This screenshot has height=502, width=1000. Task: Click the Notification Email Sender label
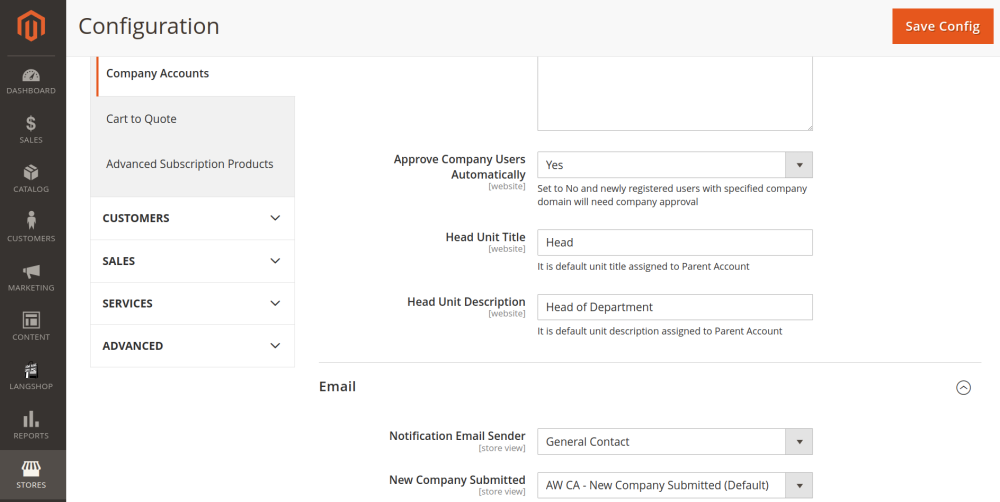coord(457,436)
